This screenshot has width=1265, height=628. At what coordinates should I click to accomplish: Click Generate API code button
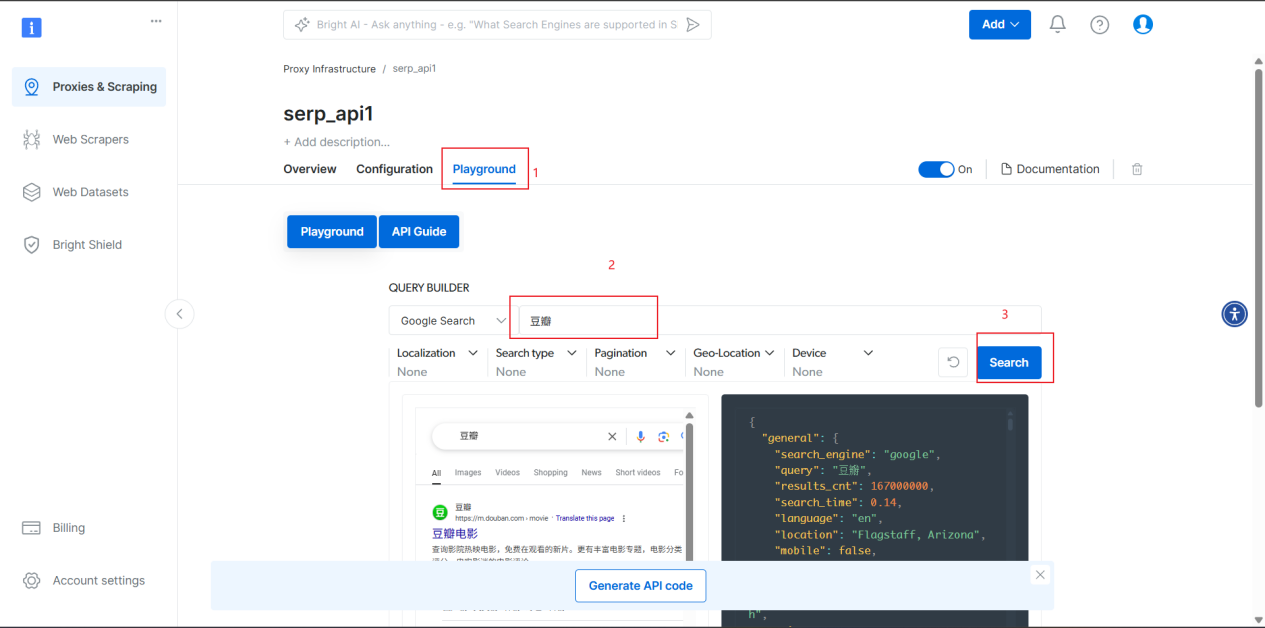click(641, 586)
